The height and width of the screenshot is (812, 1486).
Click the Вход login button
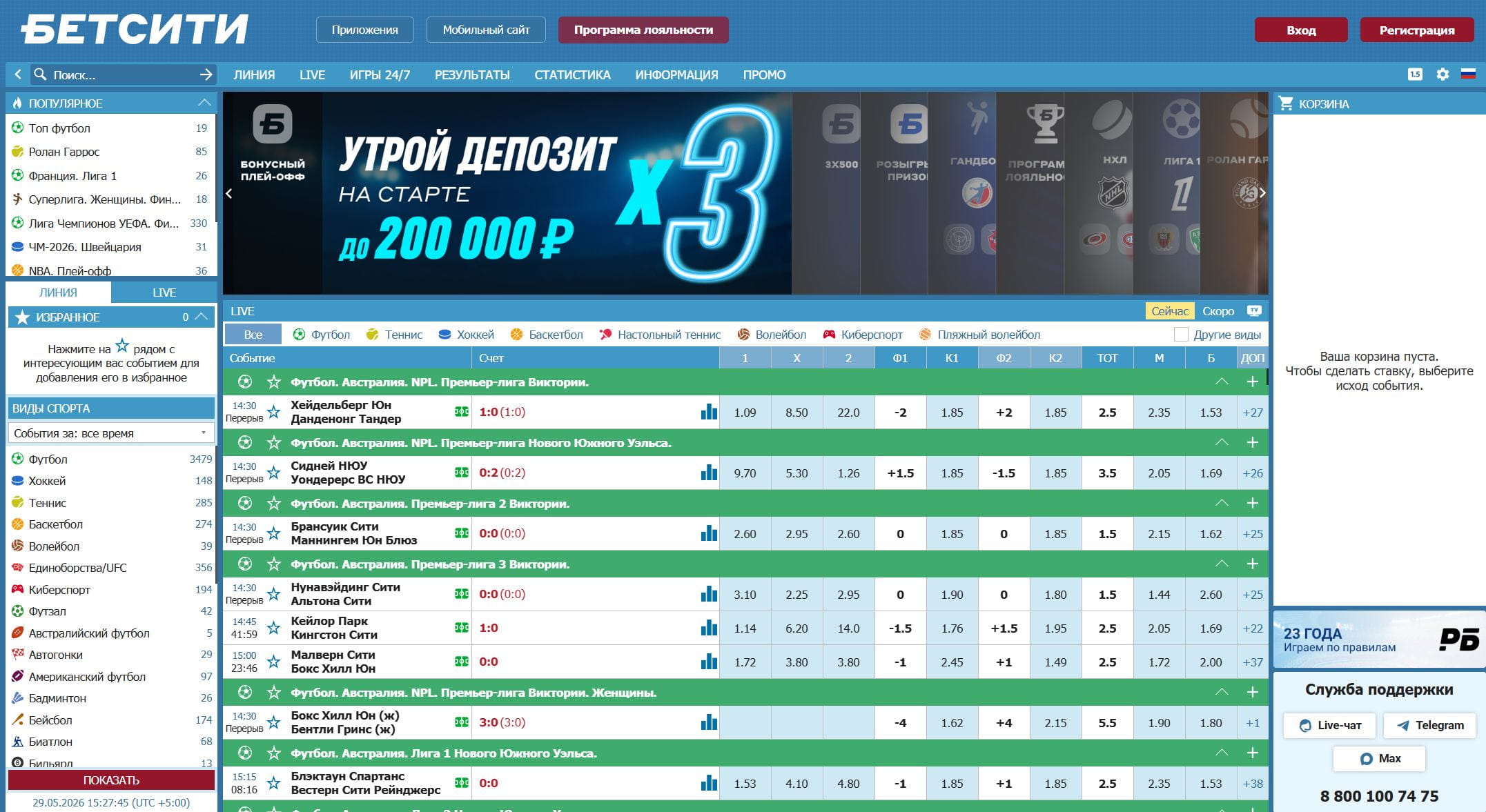tap(1301, 30)
